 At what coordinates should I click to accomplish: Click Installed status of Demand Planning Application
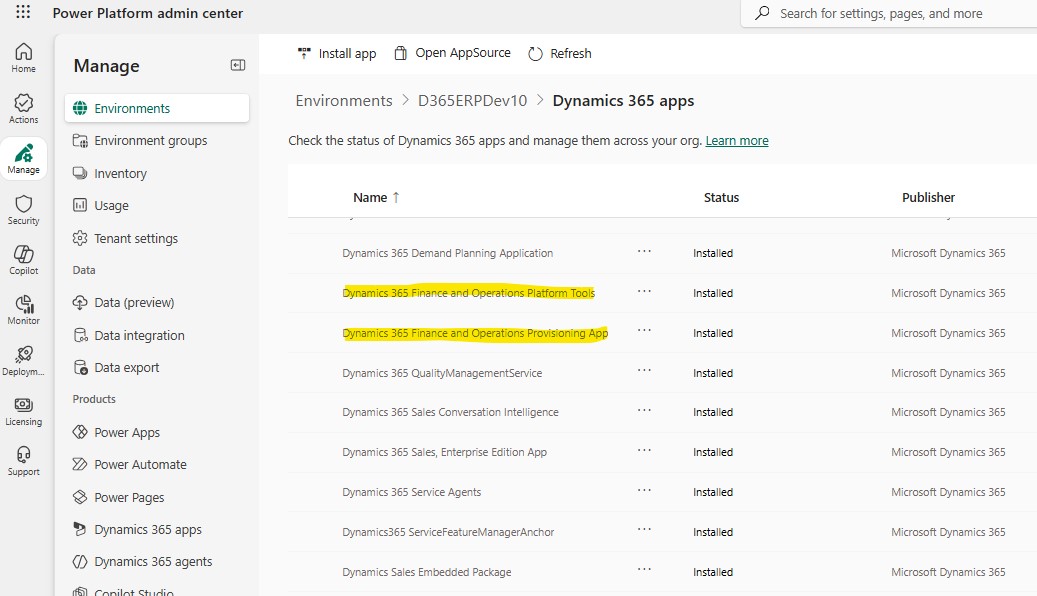point(713,253)
